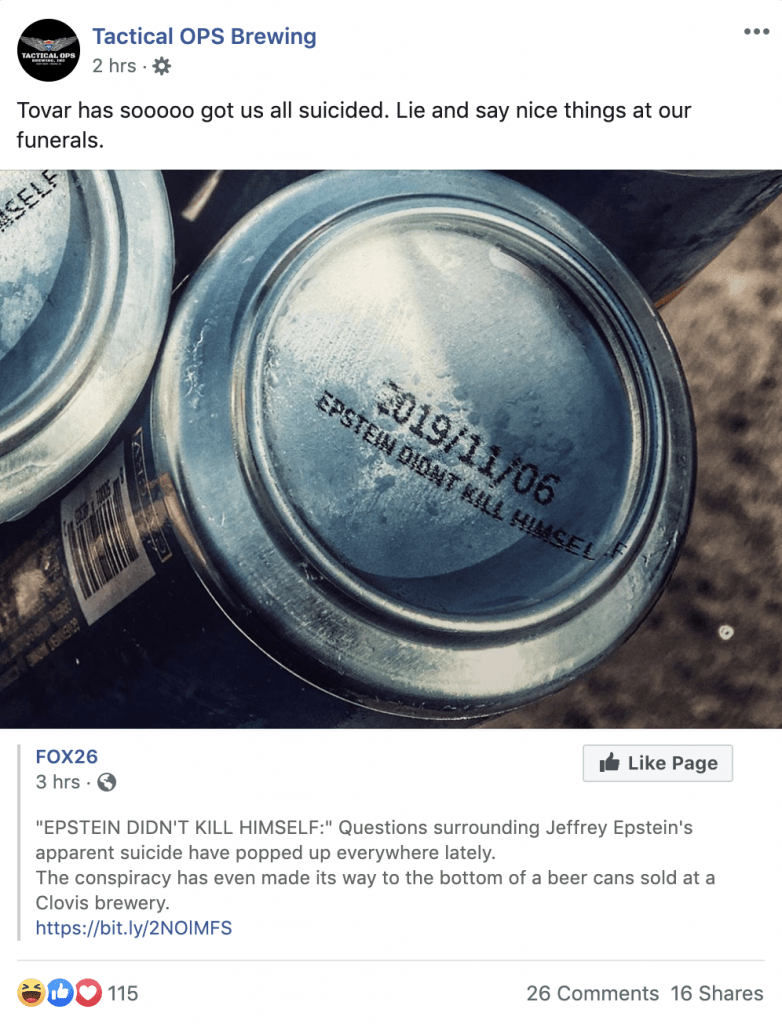The height and width of the screenshot is (1024, 782).
Task: Click the Tactical OPS Brewing profile picture
Action: [48, 50]
